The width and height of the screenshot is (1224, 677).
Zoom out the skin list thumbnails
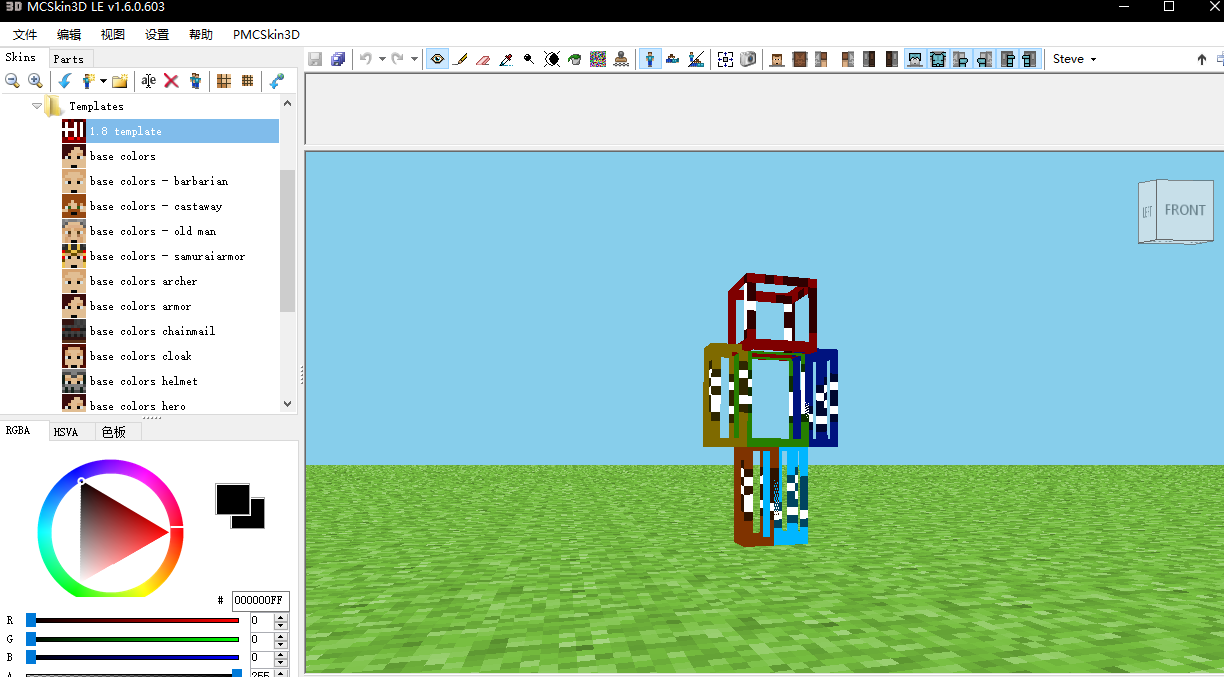[13, 81]
